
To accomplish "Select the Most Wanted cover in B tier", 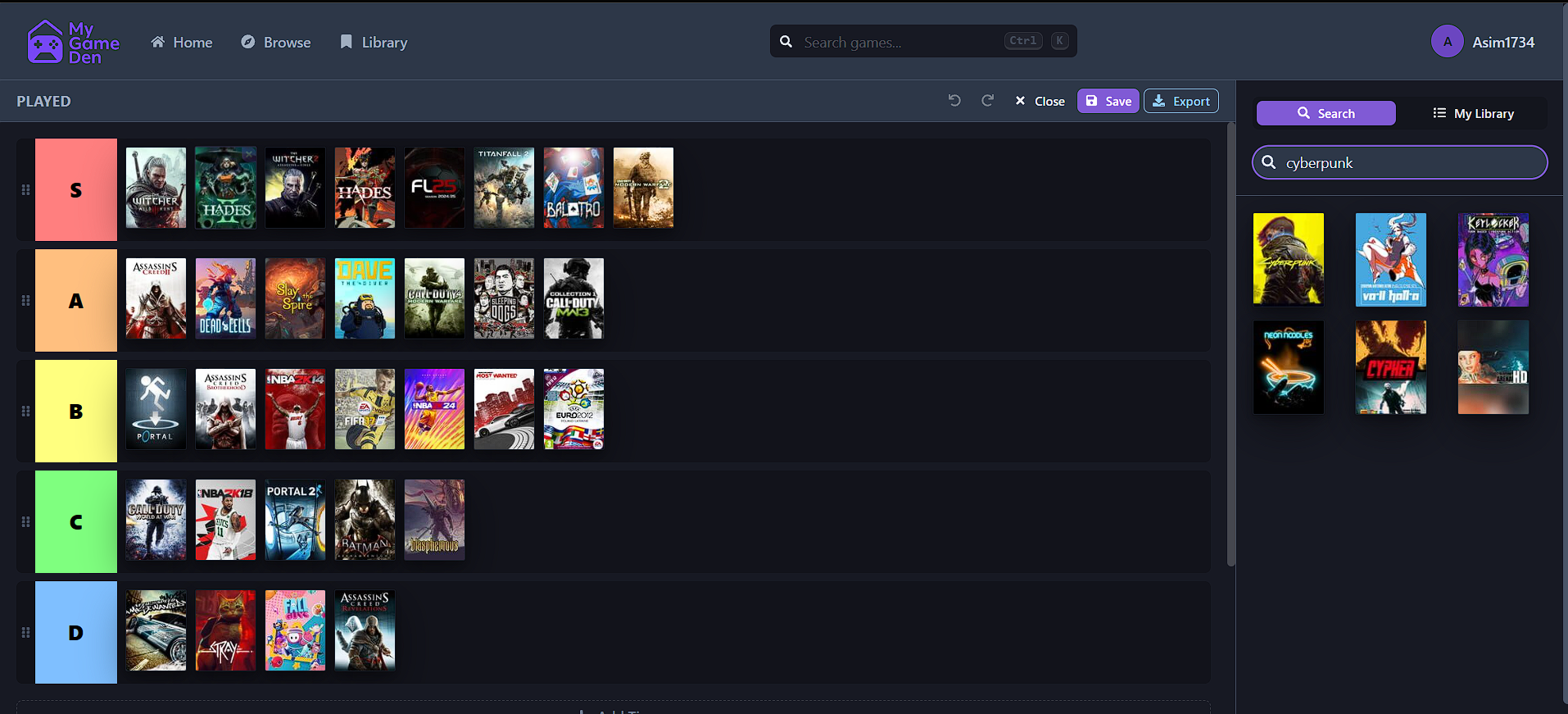I will pyautogui.click(x=504, y=409).
